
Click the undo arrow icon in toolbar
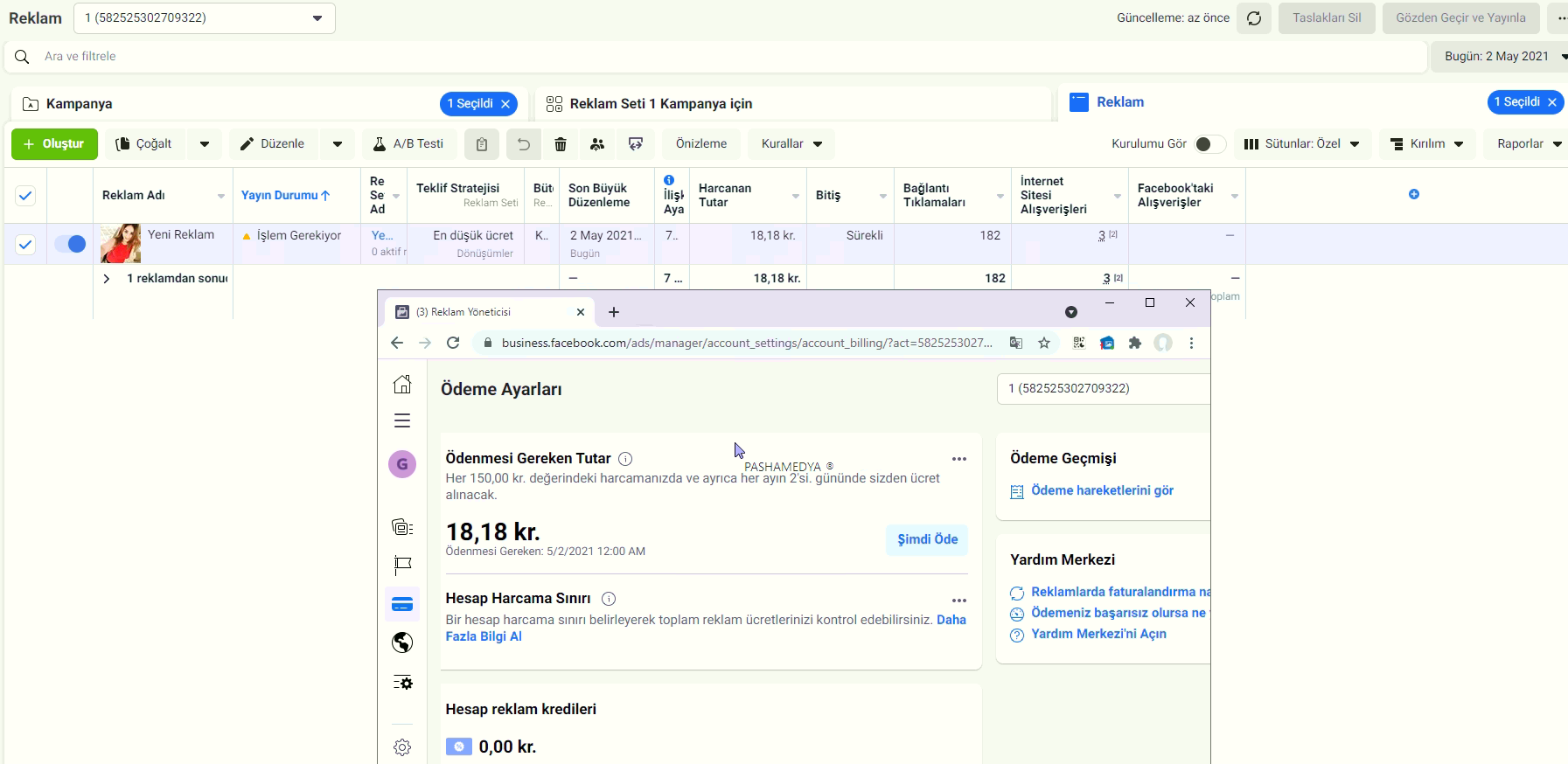[523, 144]
